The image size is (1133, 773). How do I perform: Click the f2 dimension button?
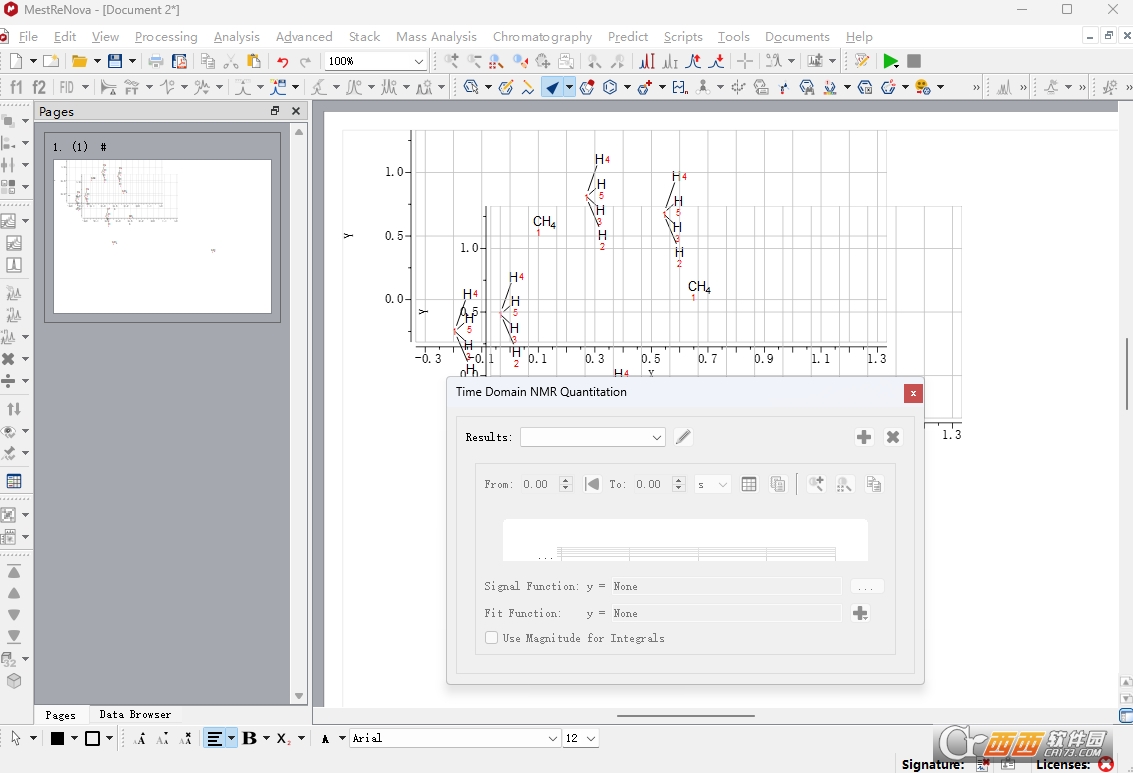coord(39,87)
